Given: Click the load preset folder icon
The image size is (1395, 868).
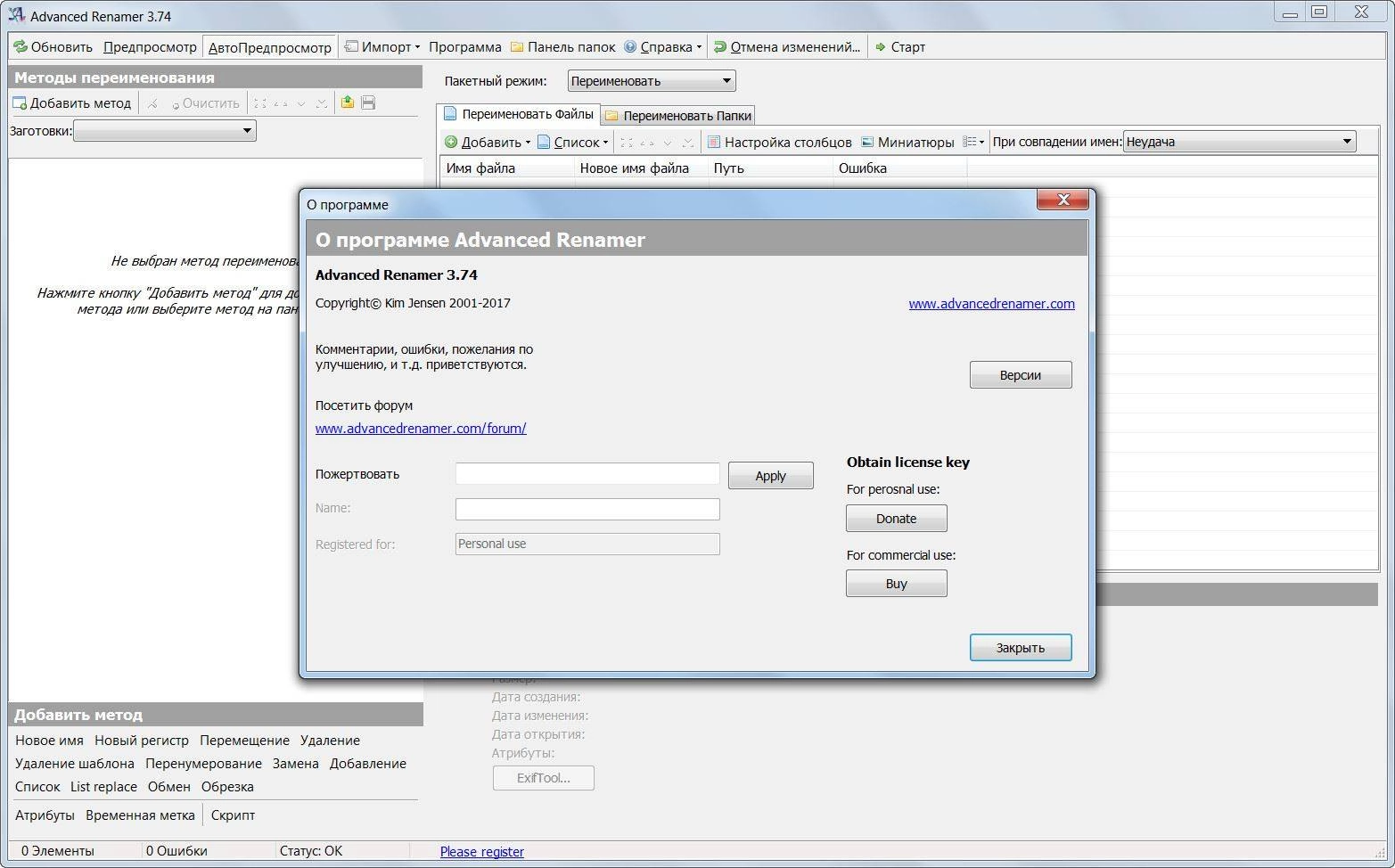Looking at the screenshot, I should [348, 102].
